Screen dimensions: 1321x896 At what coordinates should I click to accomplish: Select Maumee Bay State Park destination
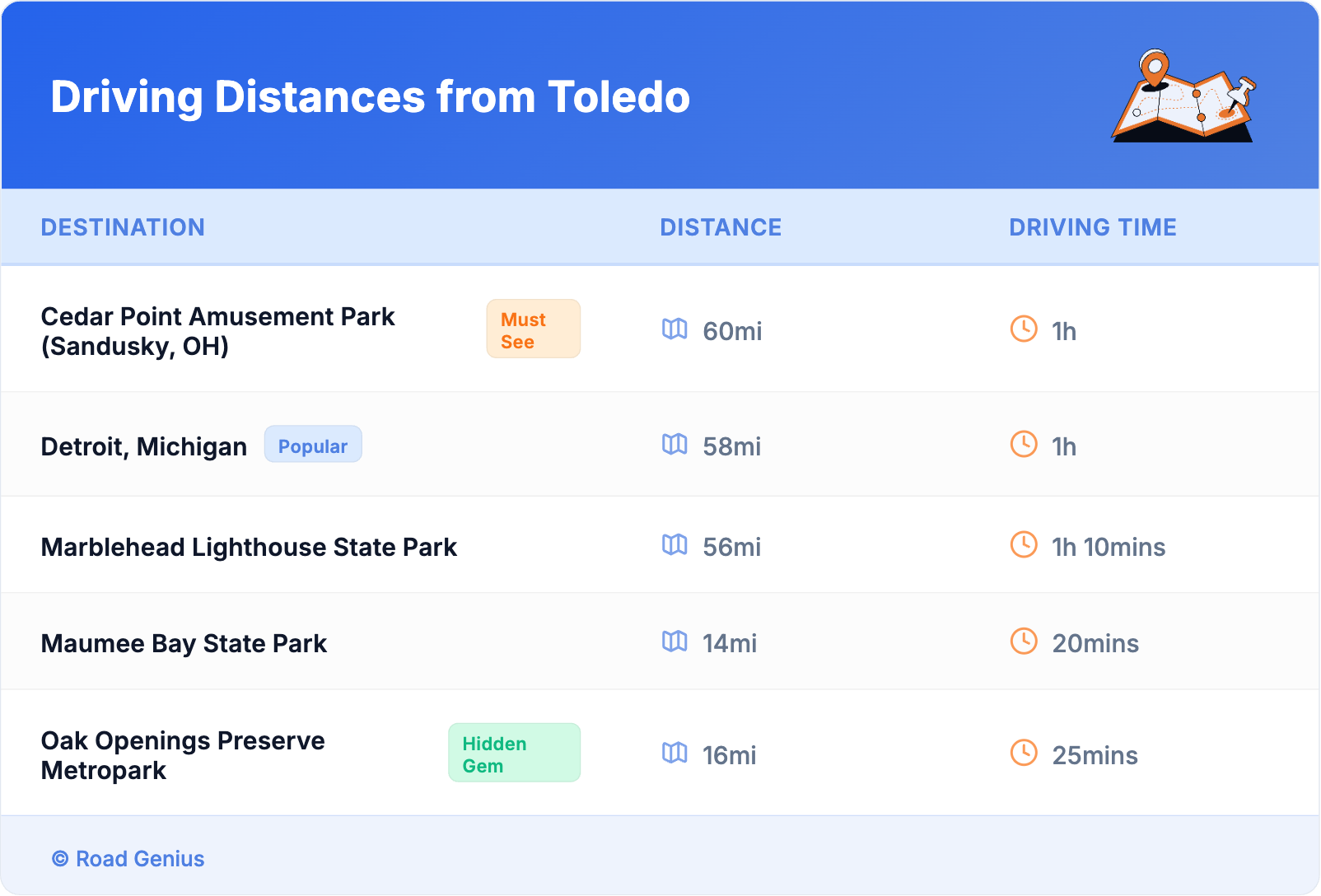pos(184,644)
